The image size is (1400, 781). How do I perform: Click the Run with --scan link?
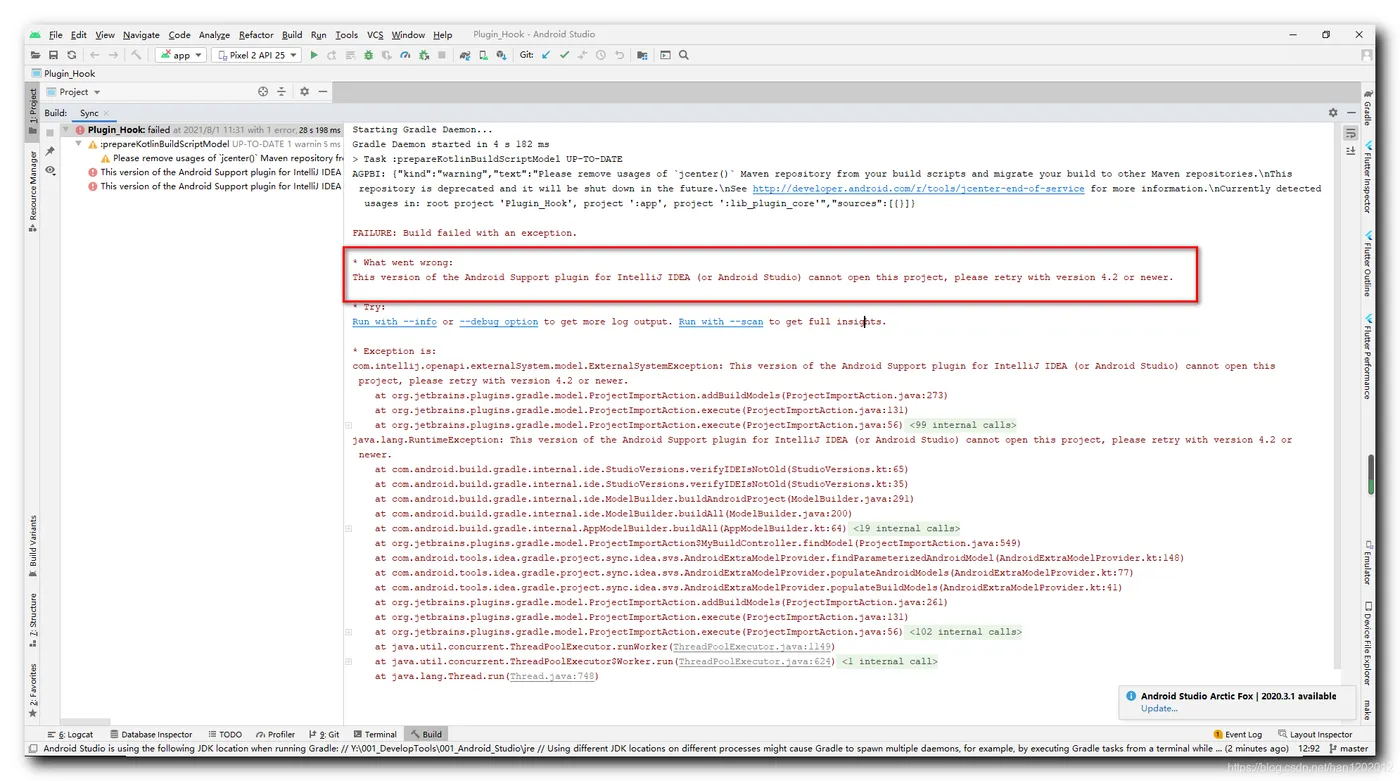721,322
